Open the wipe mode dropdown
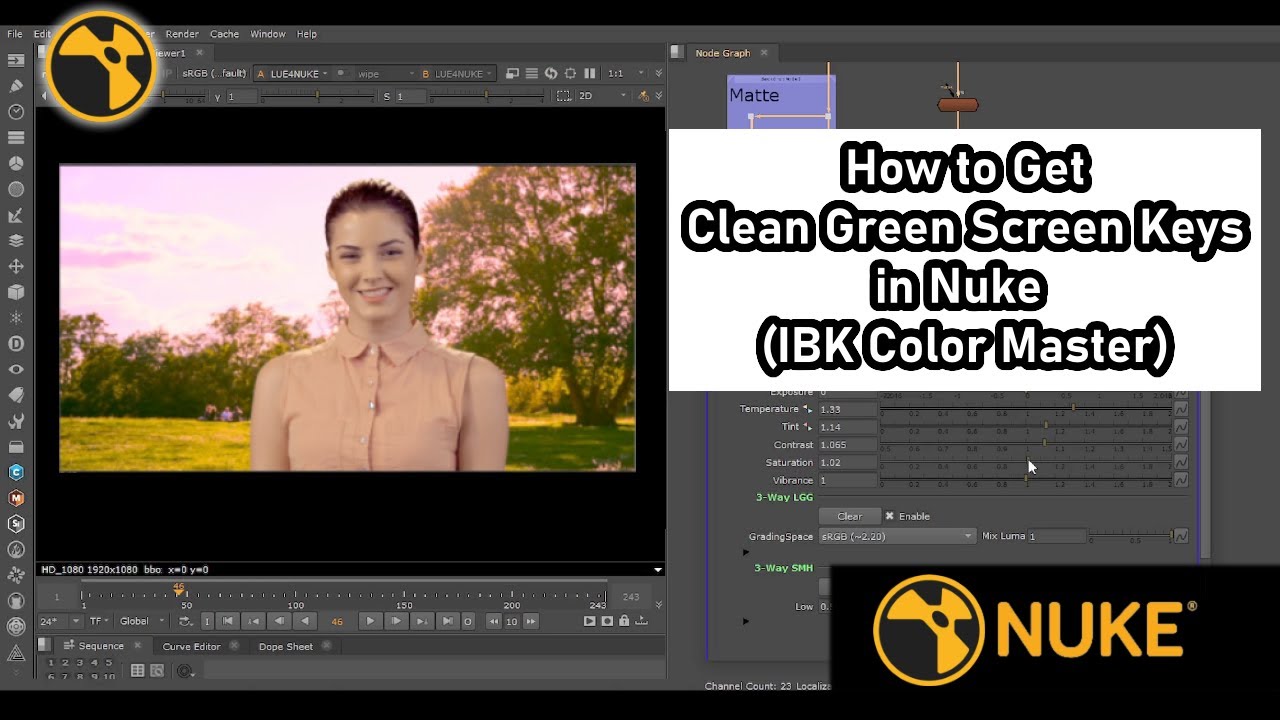The width and height of the screenshot is (1280, 720). pyautogui.click(x=386, y=73)
